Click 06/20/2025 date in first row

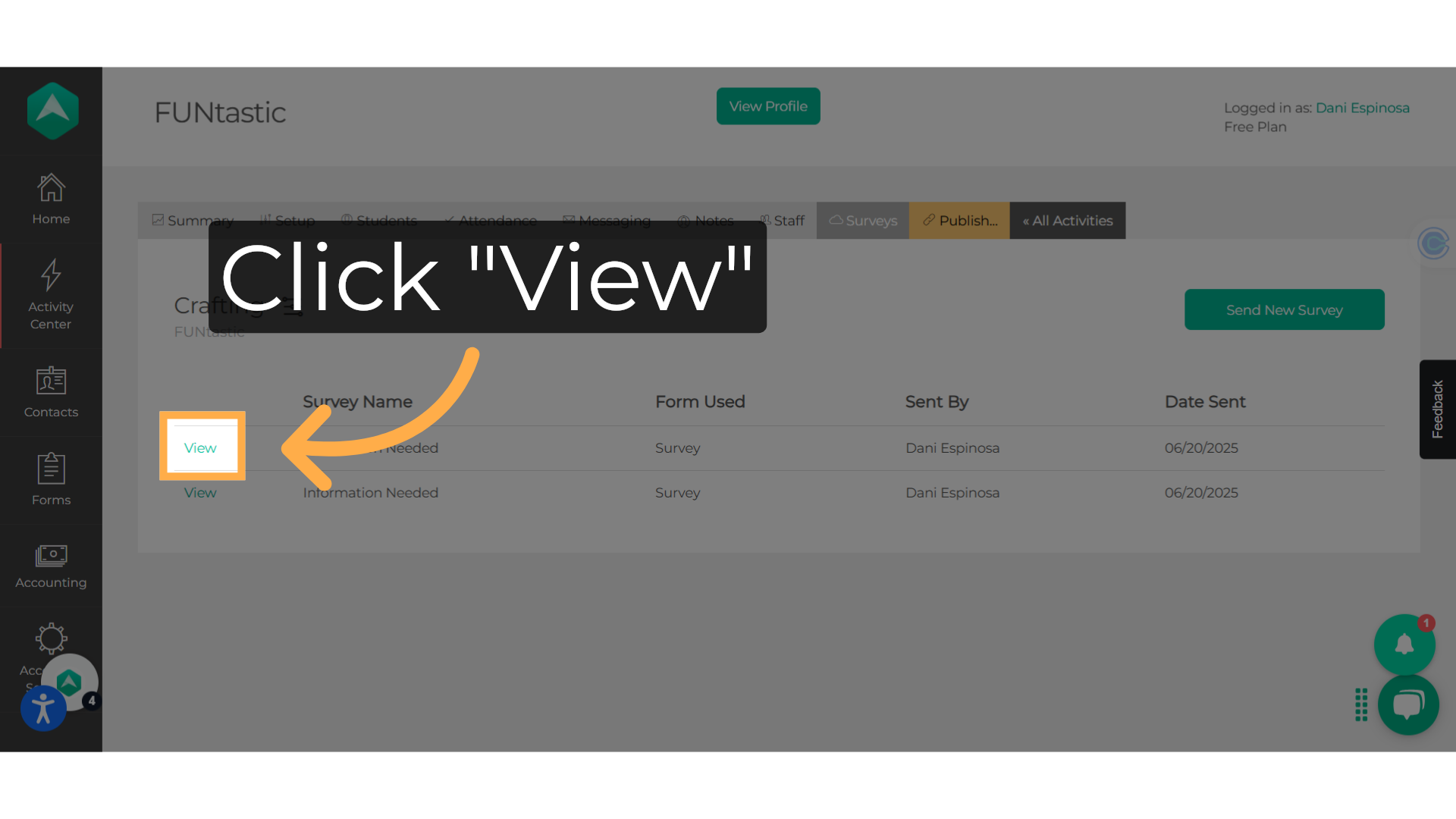coord(1201,447)
